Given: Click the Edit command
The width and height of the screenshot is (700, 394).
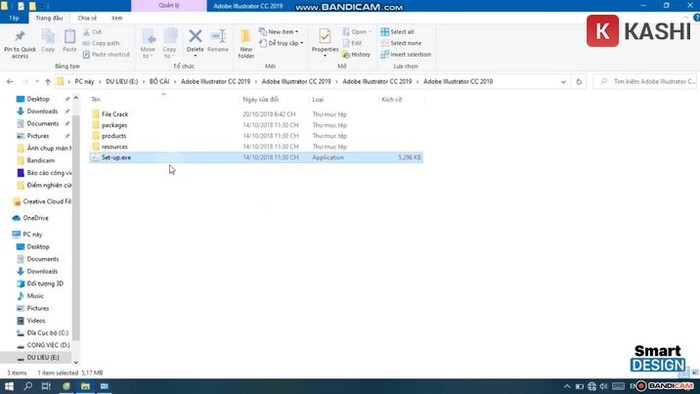Looking at the screenshot, I should tap(352, 43).
